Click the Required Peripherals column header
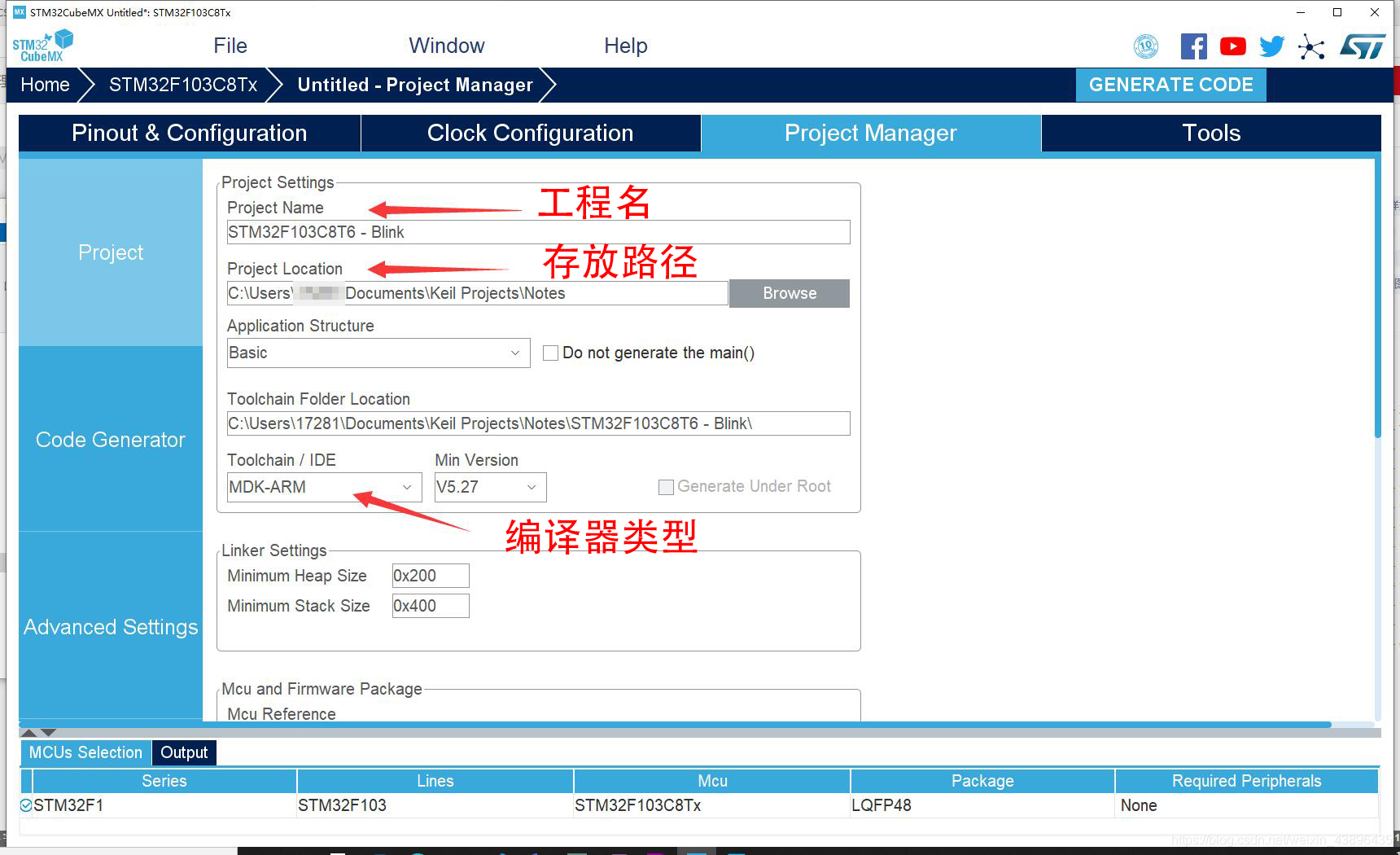1400x855 pixels. pyautogui.click(x=1247, y=781)
